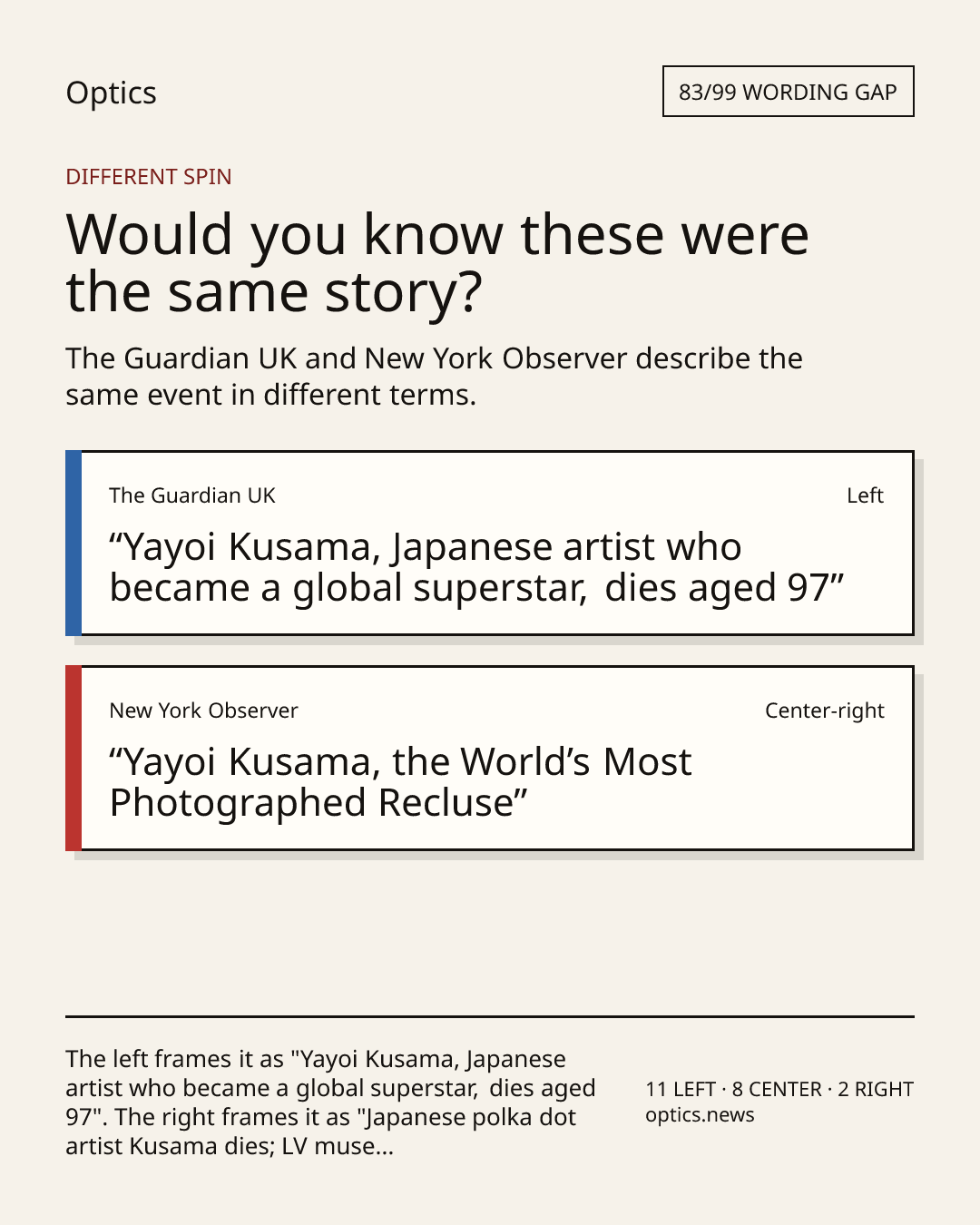The height and width of the screenshot is (1225, 980).
Task: Click the '11 LEFT · 8 CENTER · 2 RIGHT' count
Action: pos(779,1089)
